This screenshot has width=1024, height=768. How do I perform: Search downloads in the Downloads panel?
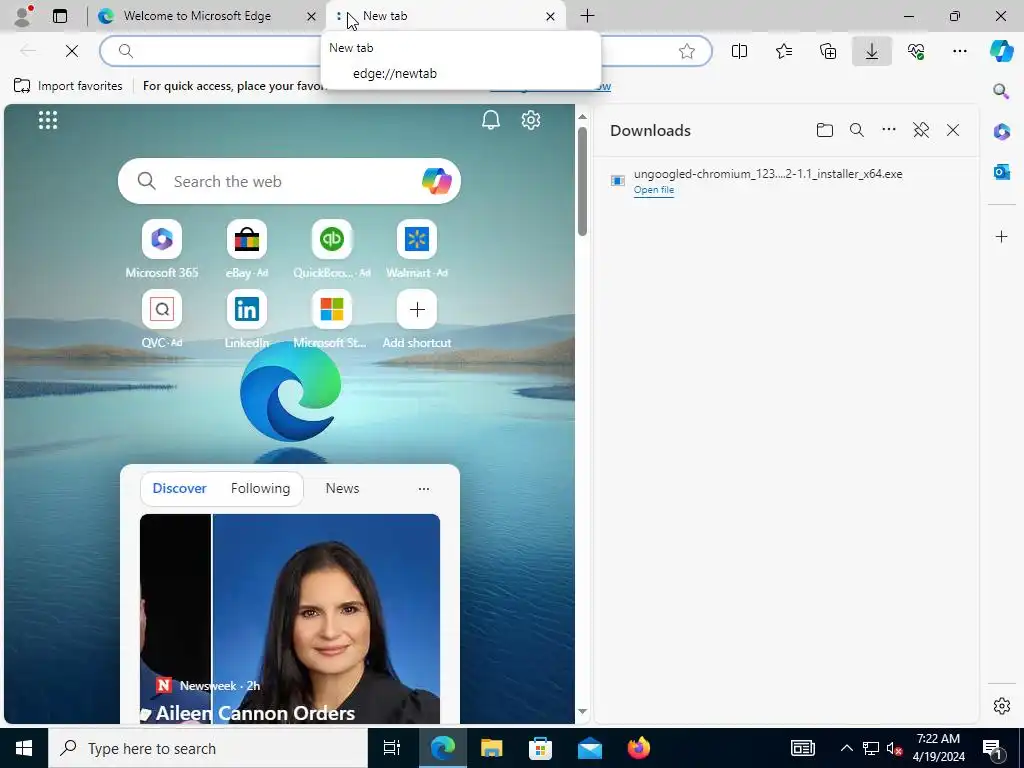coord(857,130)
